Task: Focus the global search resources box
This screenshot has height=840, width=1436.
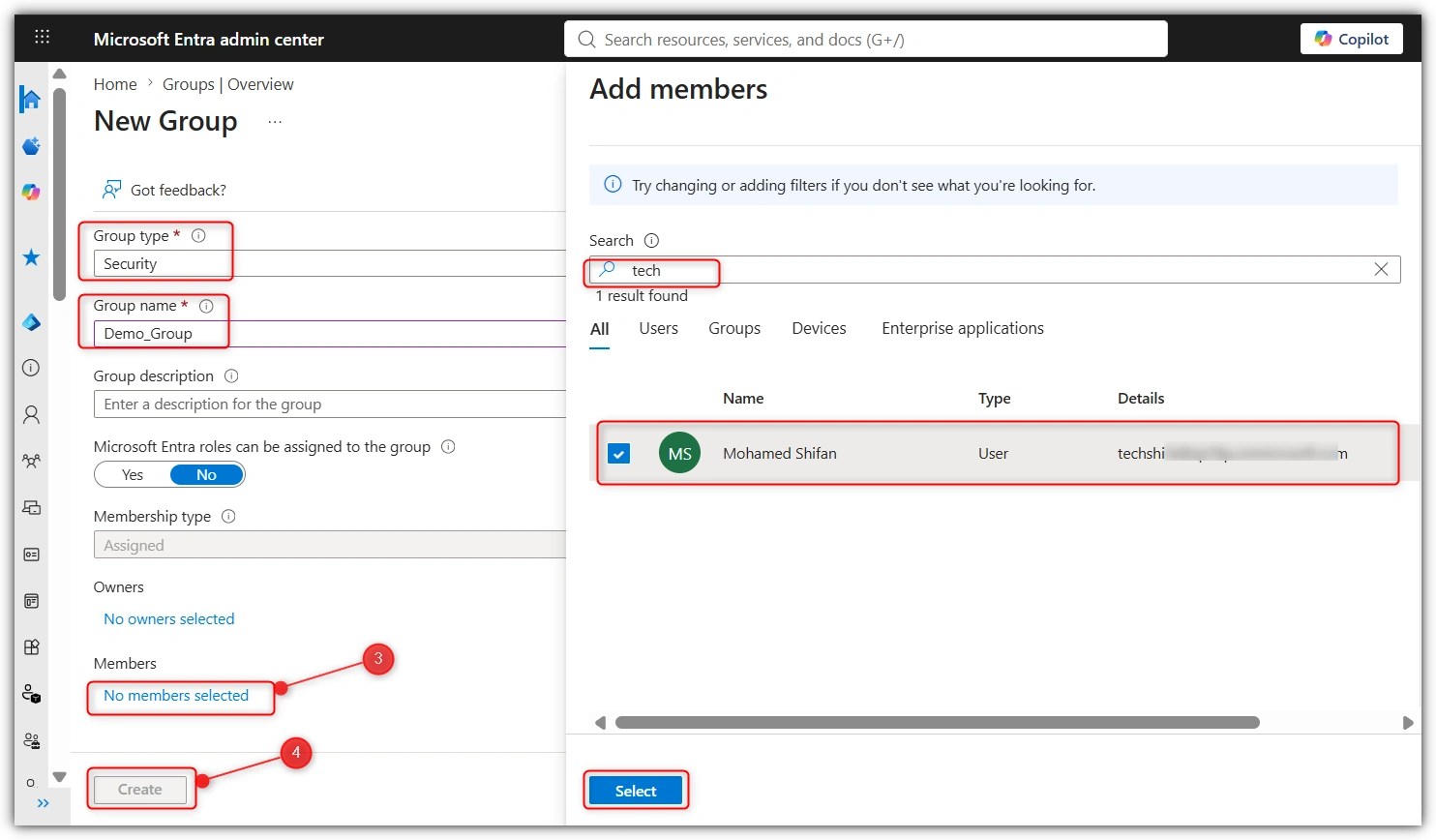Action: coord(866,39)
